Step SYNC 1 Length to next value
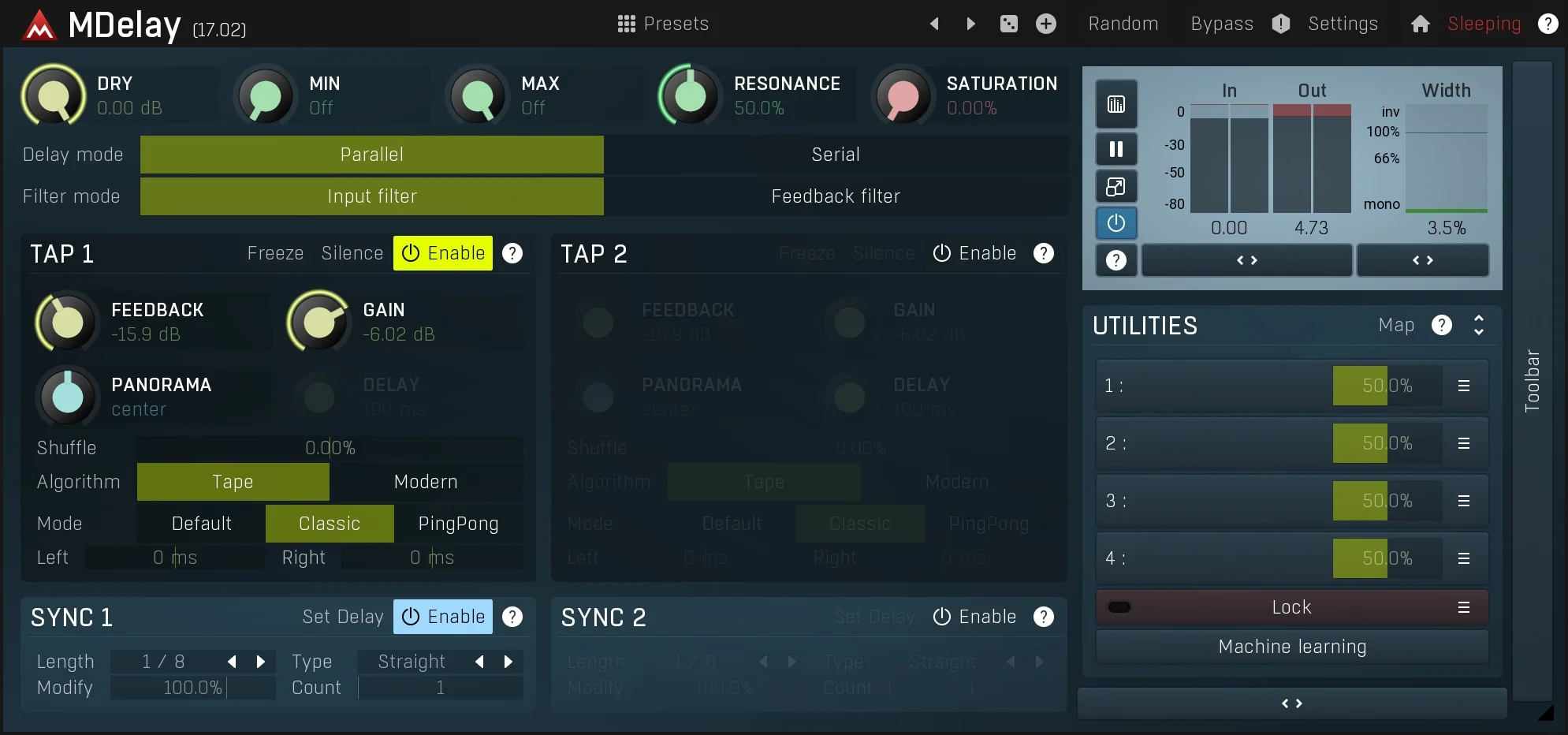1568x735 pixels. point(261,662)
